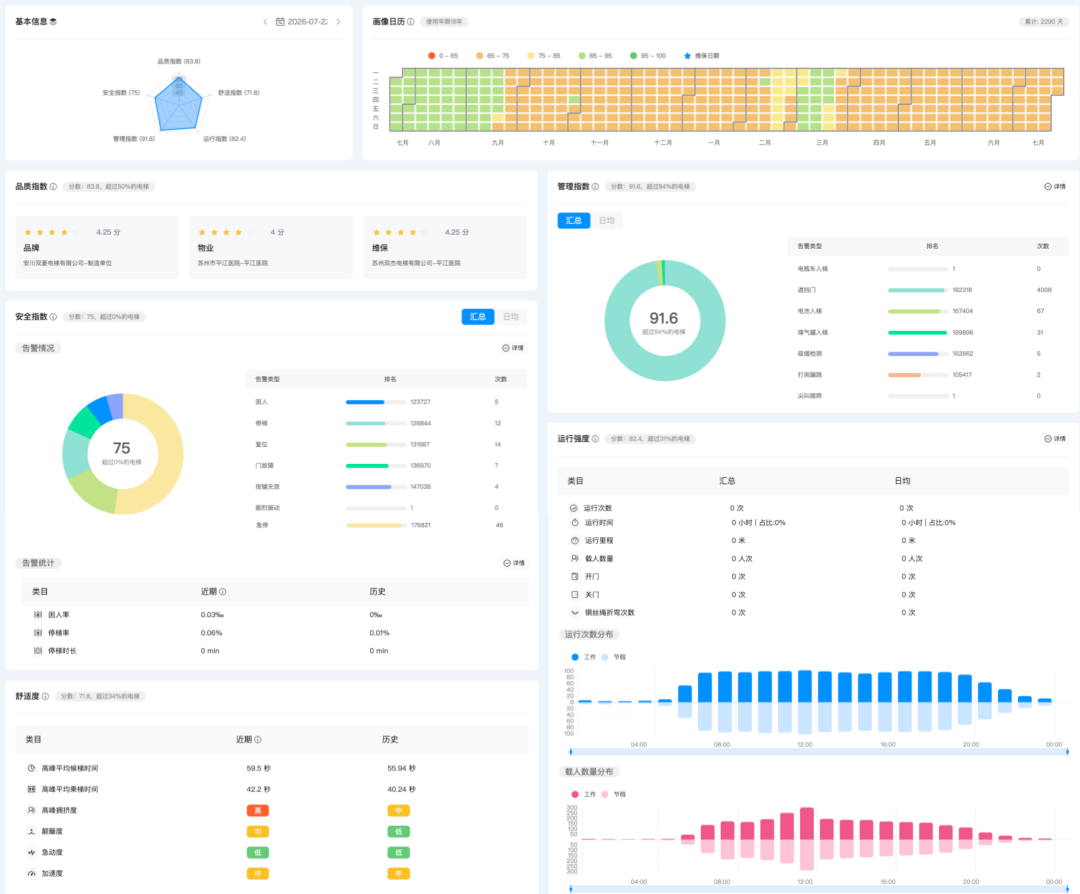Open 详情 link in 运行强度 panel
1080x894 pixels.
pyautogui.click(x=1055, y=439)
